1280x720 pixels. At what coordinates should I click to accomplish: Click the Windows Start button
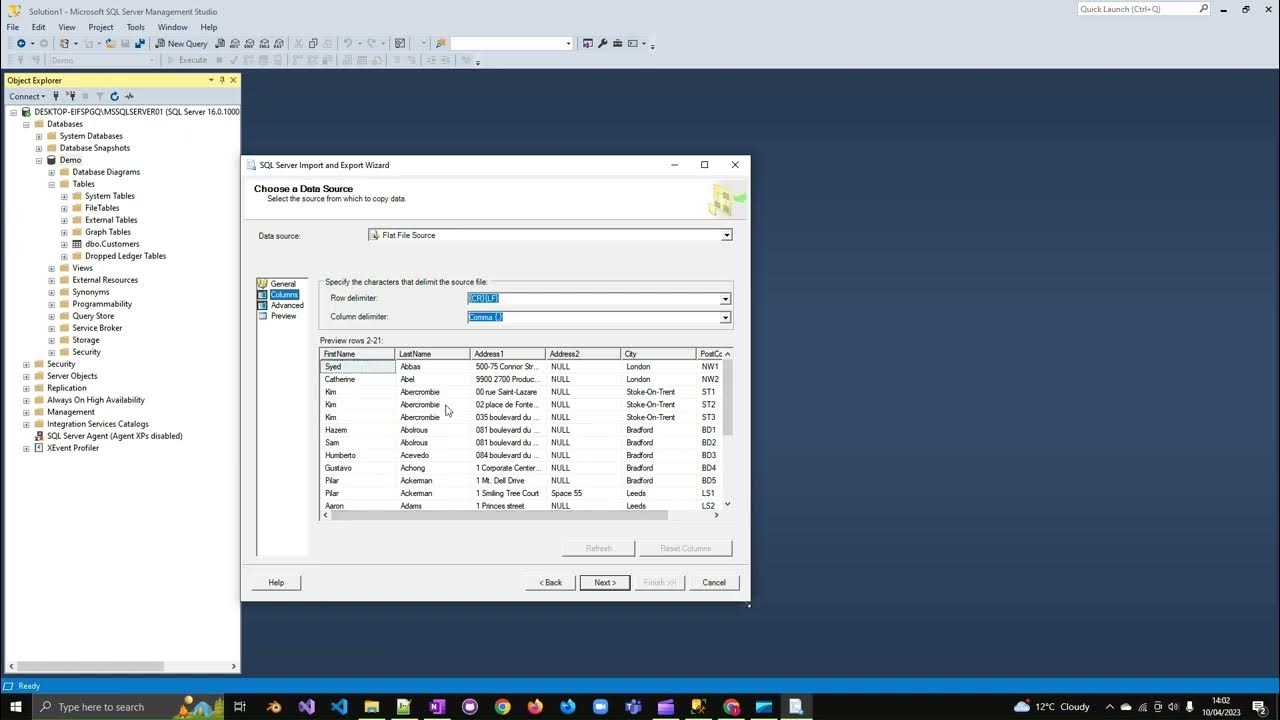[x=16, y=707]
